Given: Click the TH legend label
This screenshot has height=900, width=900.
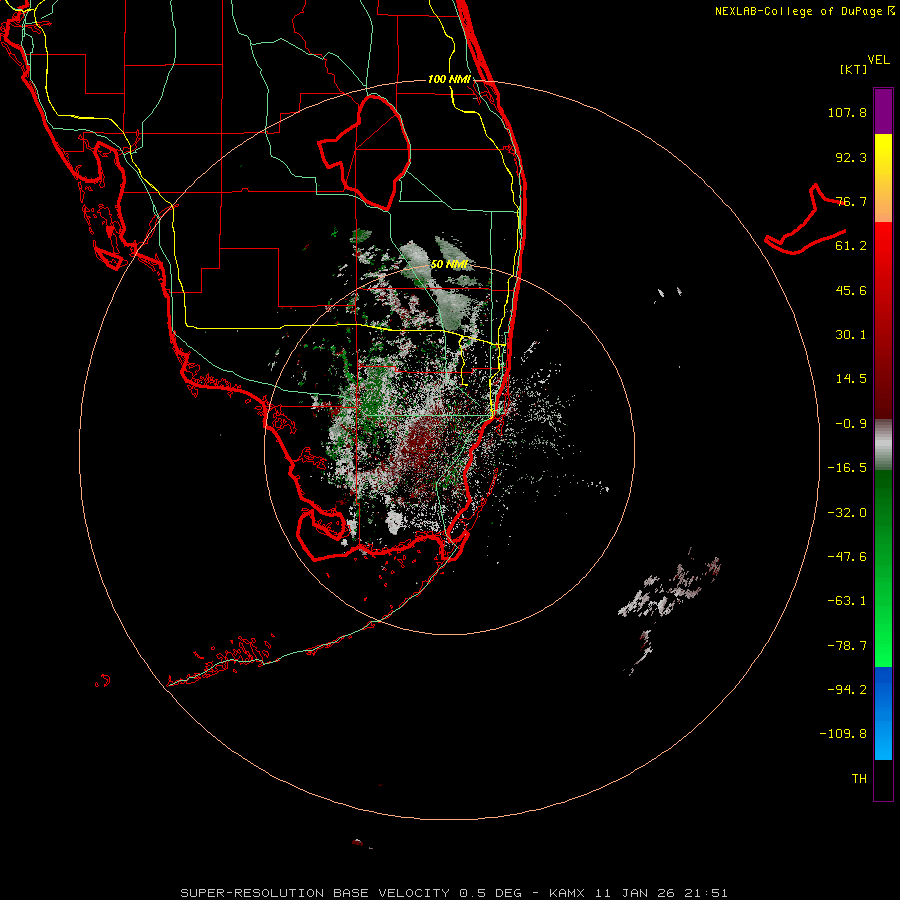Looking at the screenshot, I should (859, 779).
